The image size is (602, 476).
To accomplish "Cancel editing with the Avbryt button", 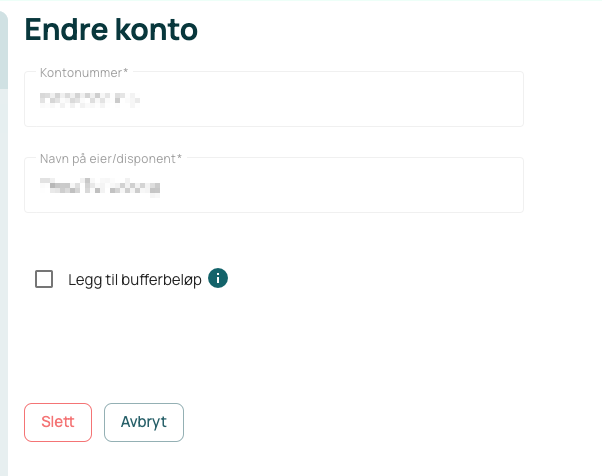I will click(x=144, y=422).
